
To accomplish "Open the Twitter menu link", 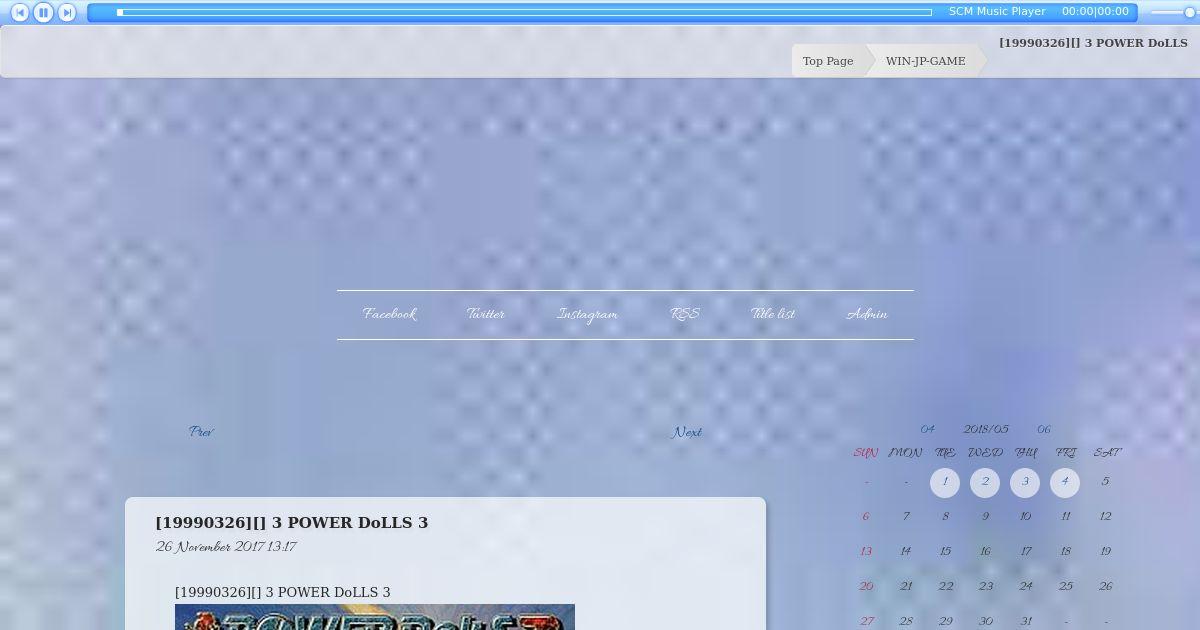I will pyautogui.click(x=486, y=314).
